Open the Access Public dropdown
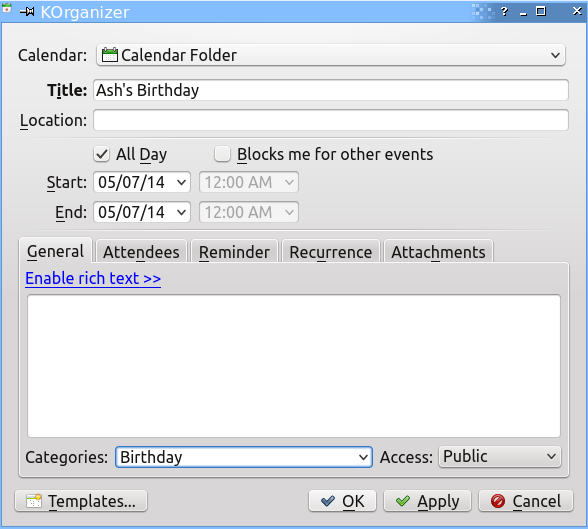Screen dimensions: 588x529 (x=500, y=457)
